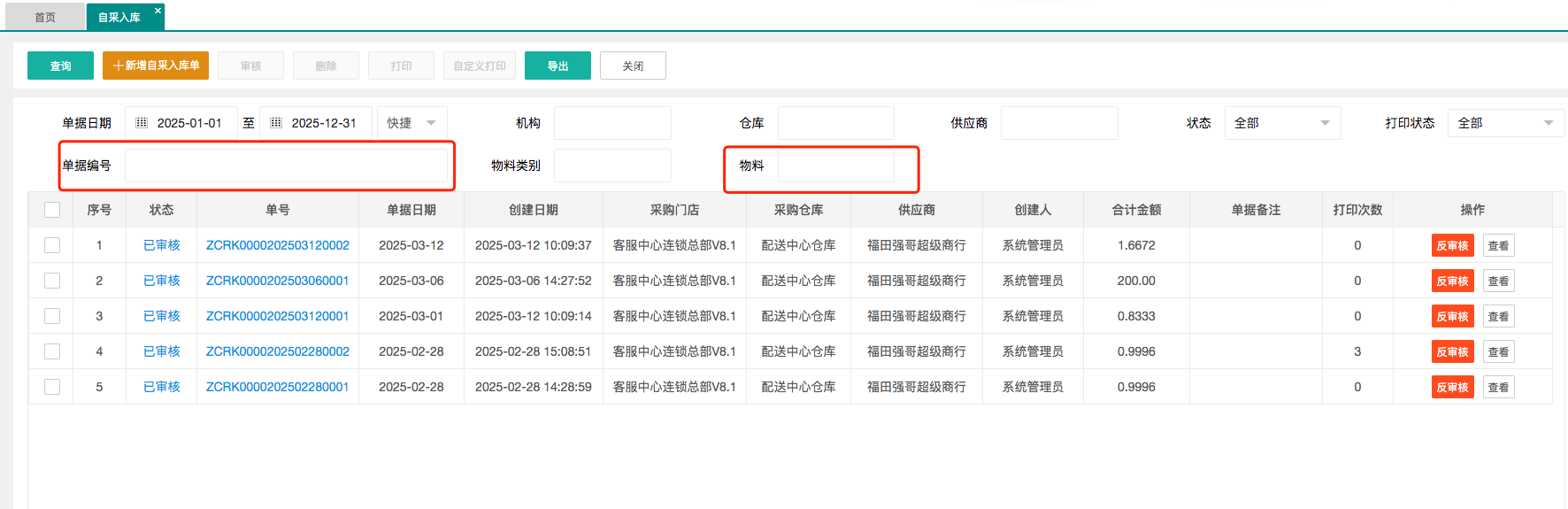The height and width of the screenshot is (509, 1568).
Task: Click 反审核 for order ZCRK0000202503060001
Action: 1452,281
